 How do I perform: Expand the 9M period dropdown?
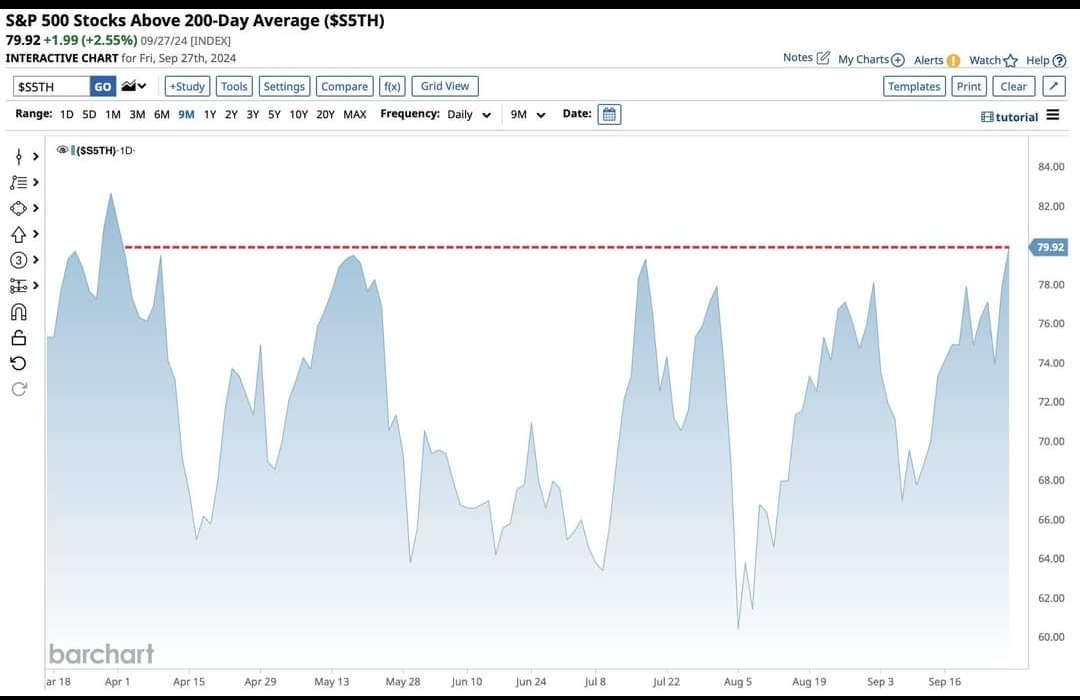pyautogui.click(x=527, y=115)
